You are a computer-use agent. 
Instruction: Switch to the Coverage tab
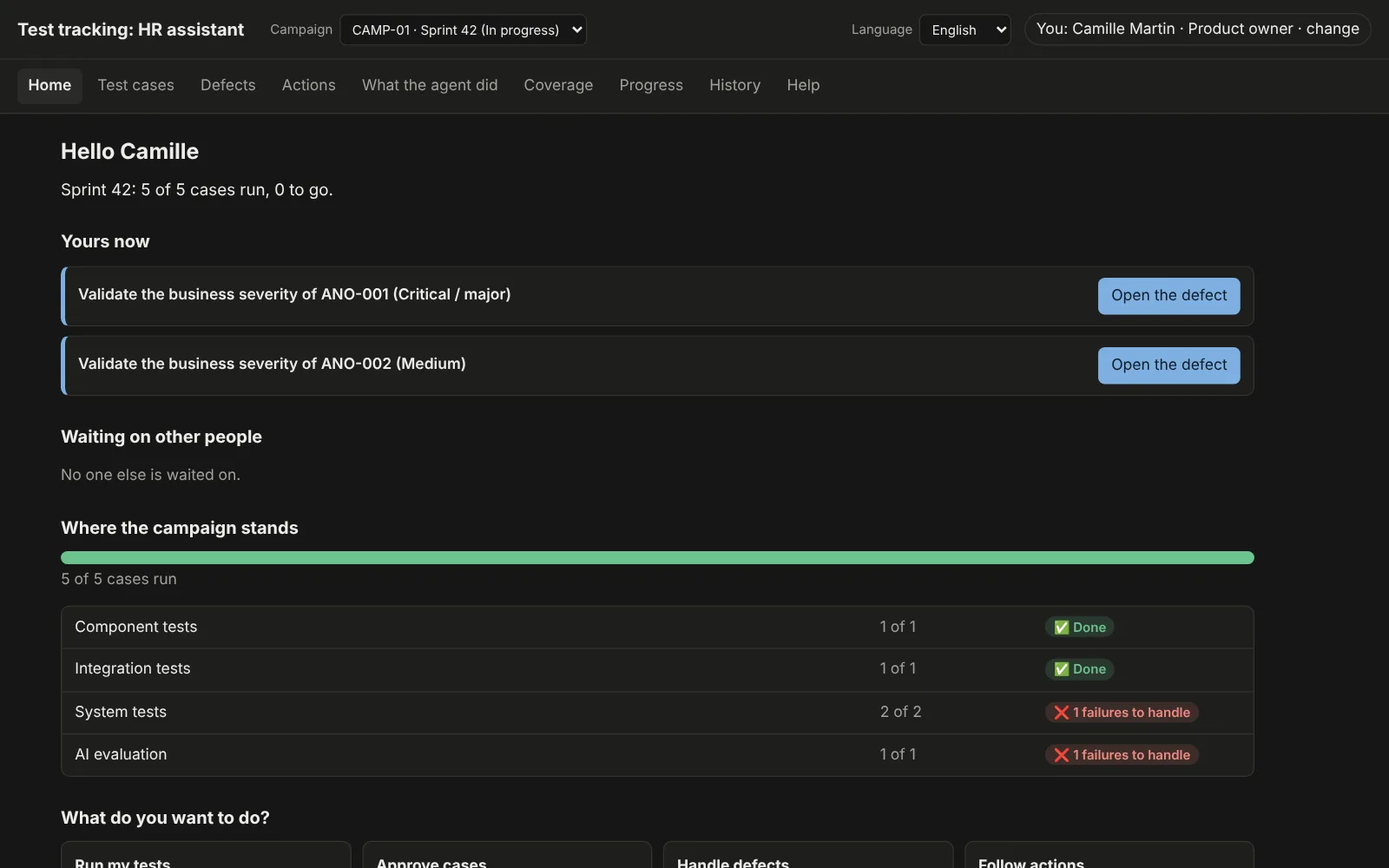click(x=558, y=85)
